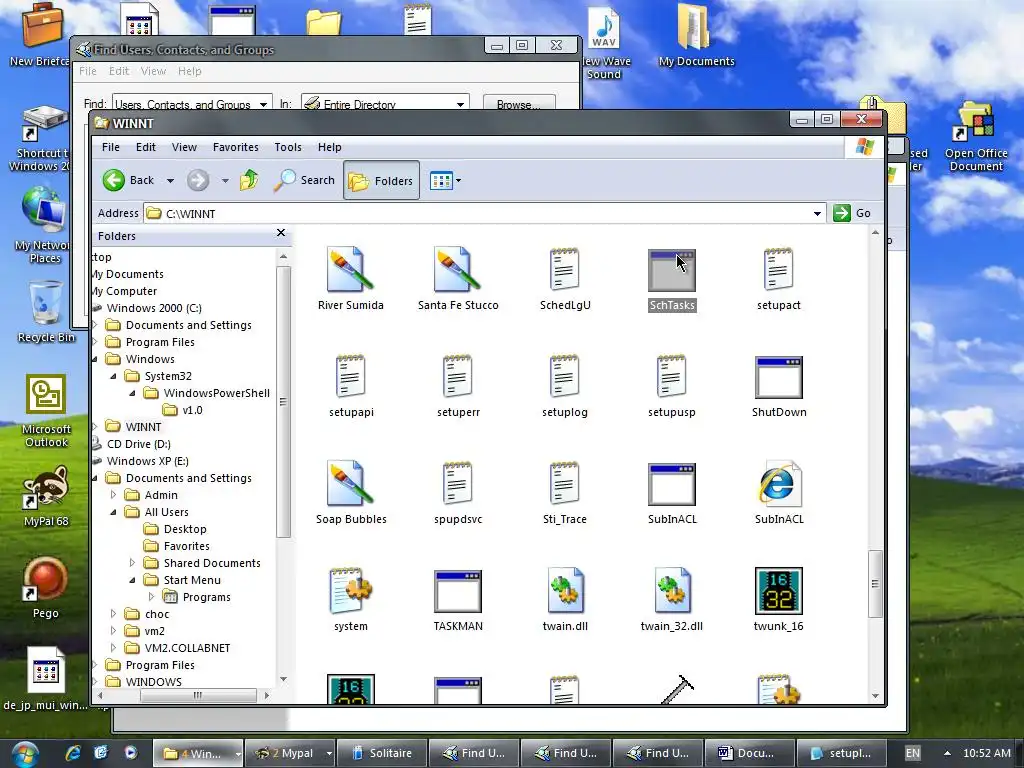Open My Documents desktop folder
The image size is (1024, 768).
tap(696, 36)
